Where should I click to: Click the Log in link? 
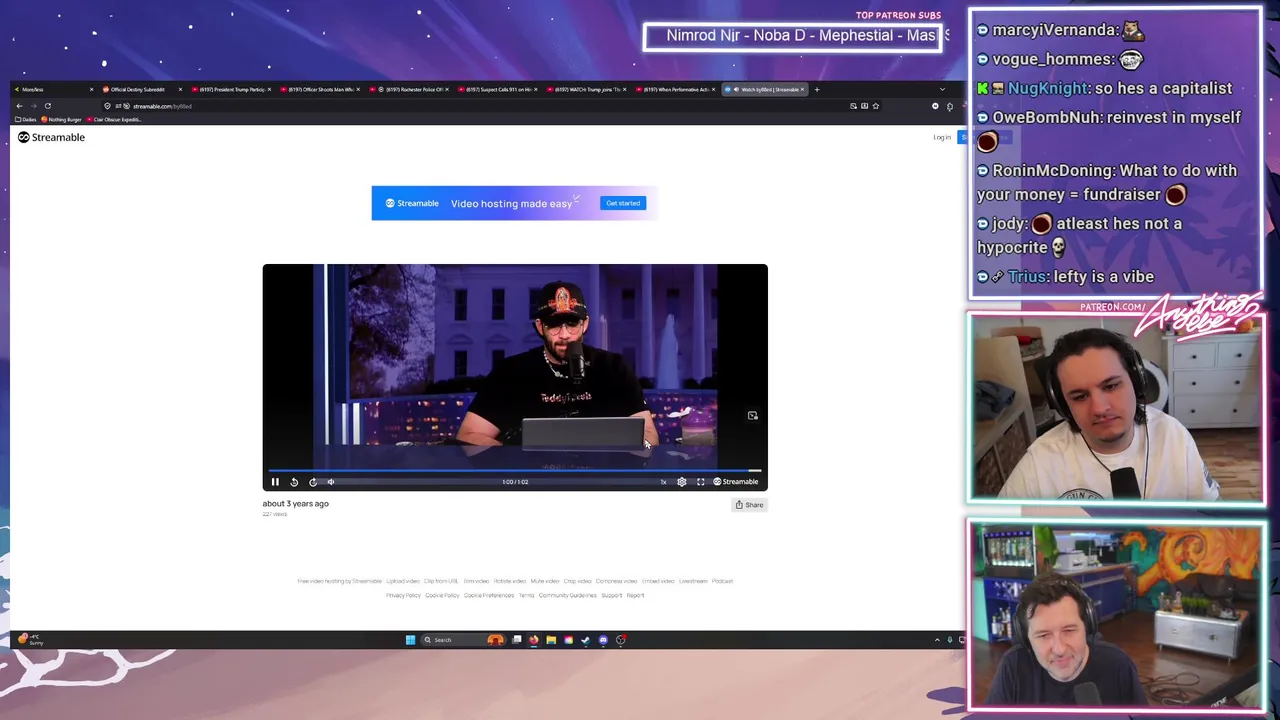(942, 137)
